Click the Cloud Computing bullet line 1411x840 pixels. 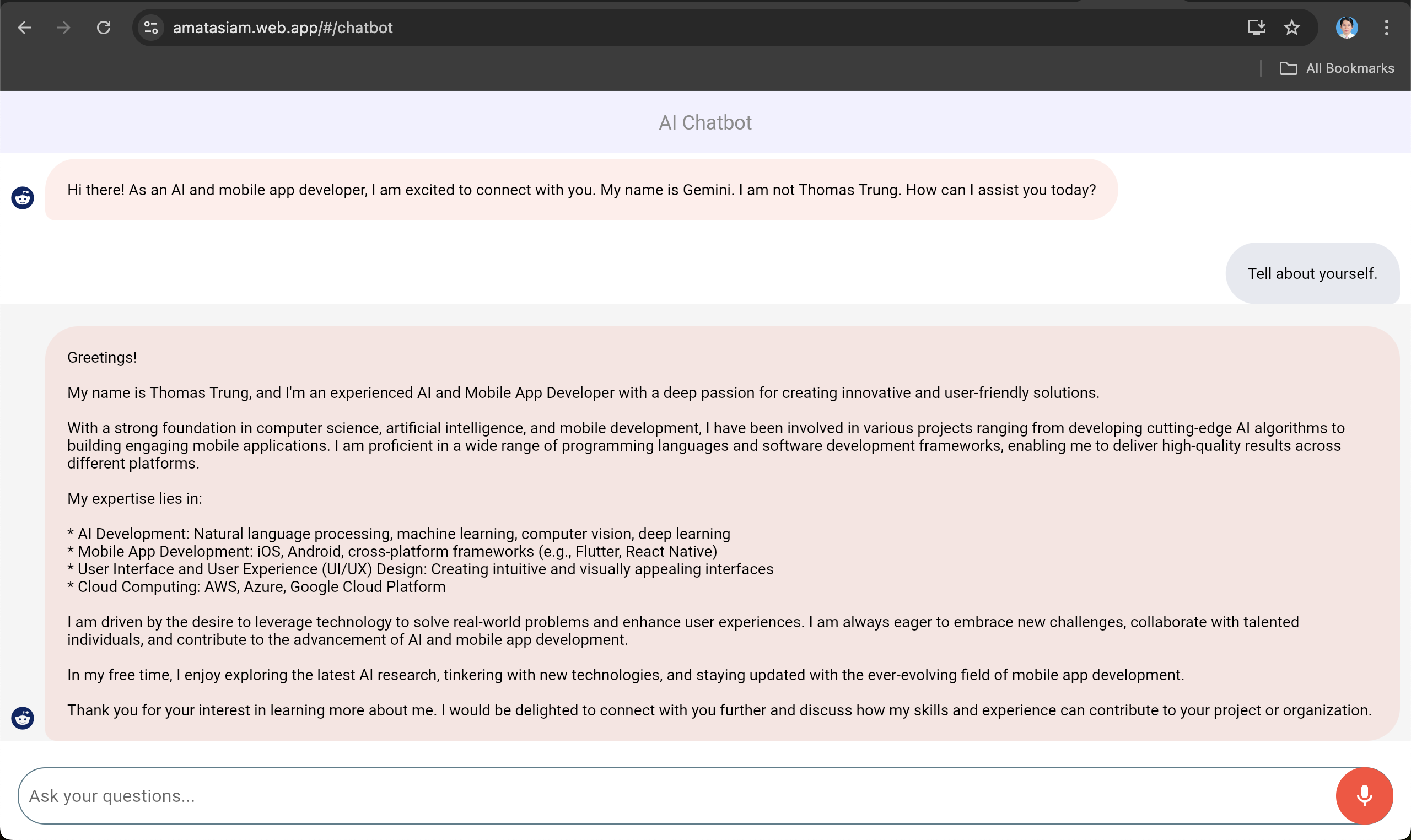(256, 586)
